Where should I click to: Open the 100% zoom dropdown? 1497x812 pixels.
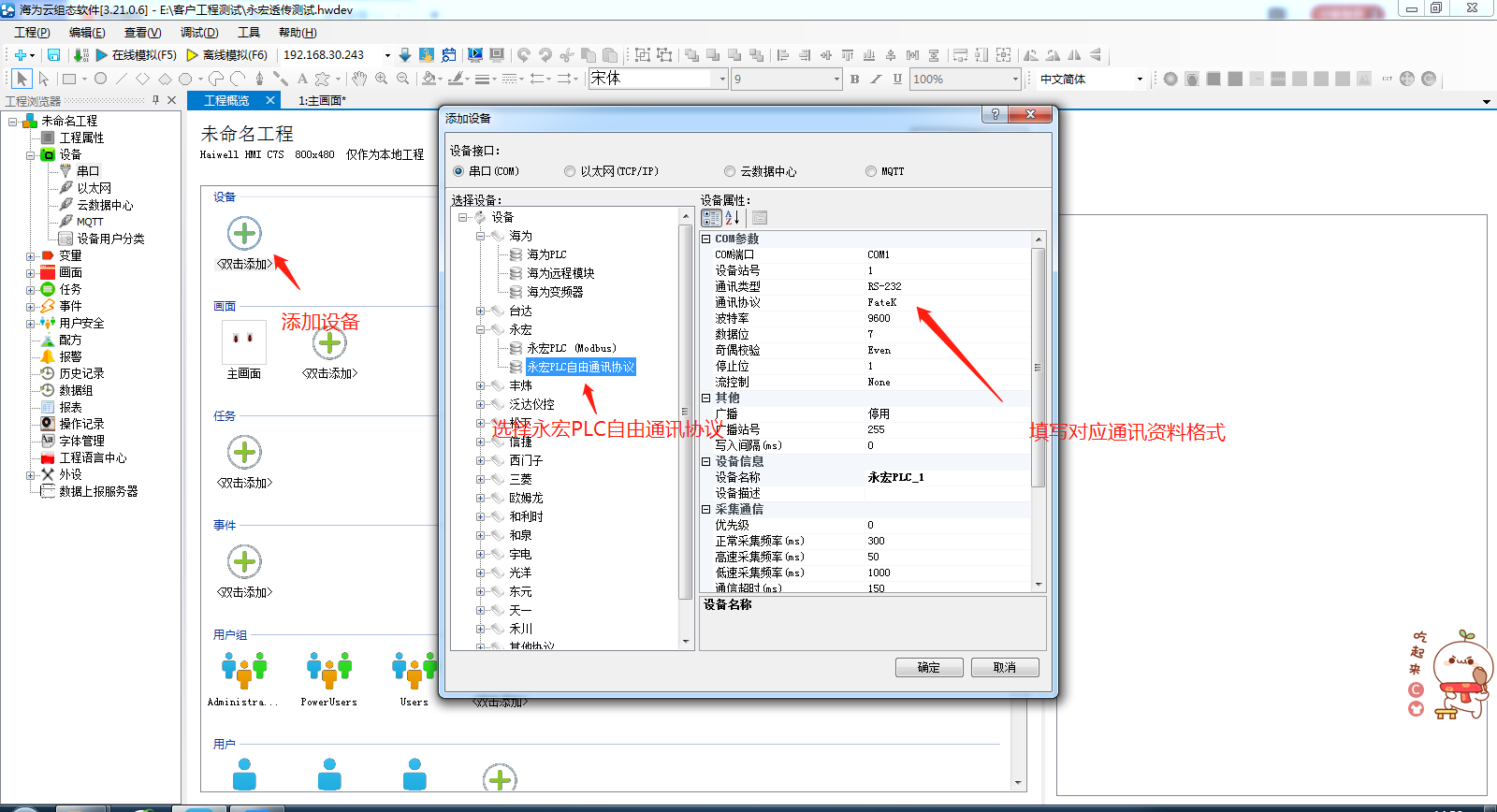point(1015,80)
